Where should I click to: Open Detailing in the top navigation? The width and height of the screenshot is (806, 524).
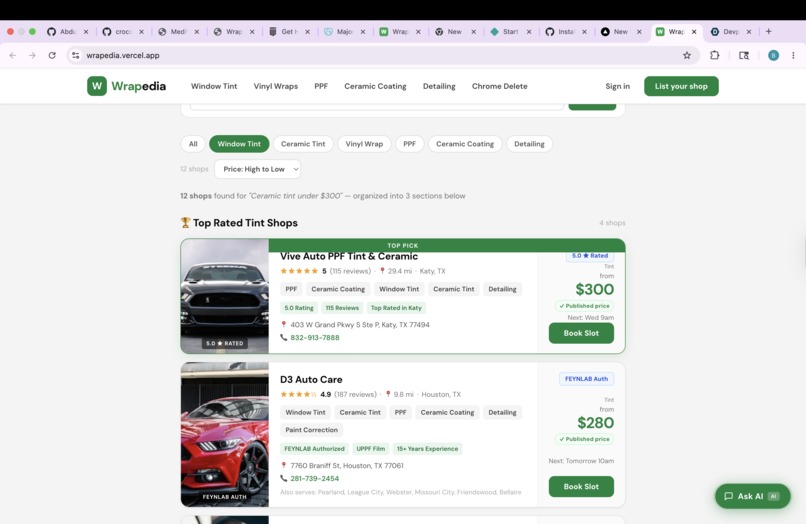439,86
